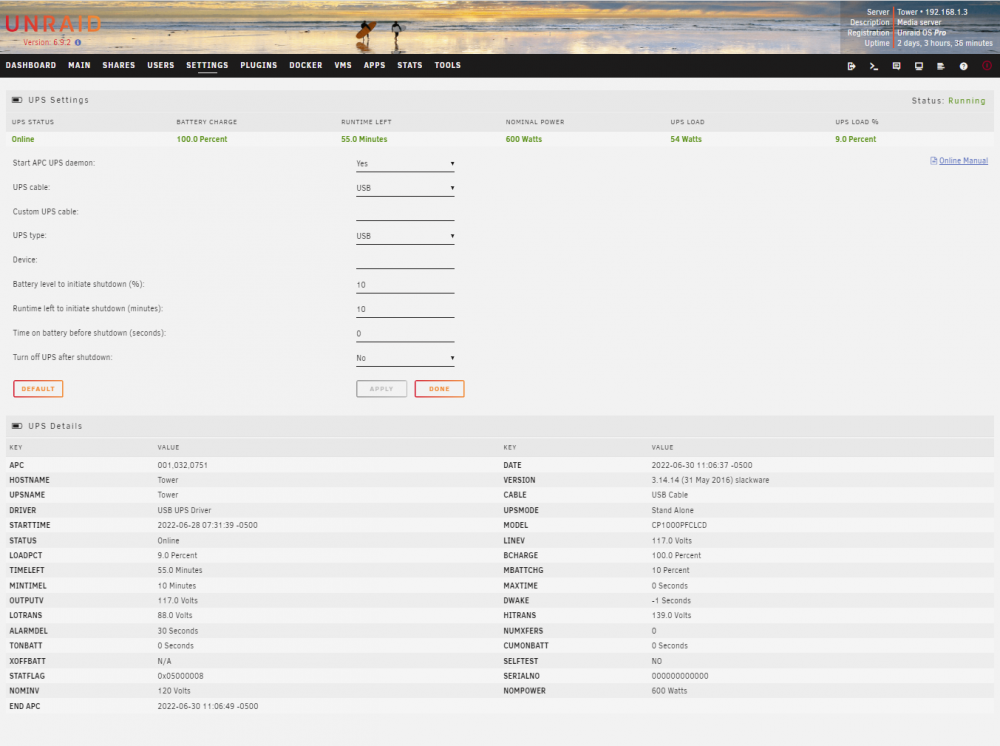This screenshot has height=746, width=1000.
Task: Click the Battery level to initiate shutdown field
Action: coord(405,285)
